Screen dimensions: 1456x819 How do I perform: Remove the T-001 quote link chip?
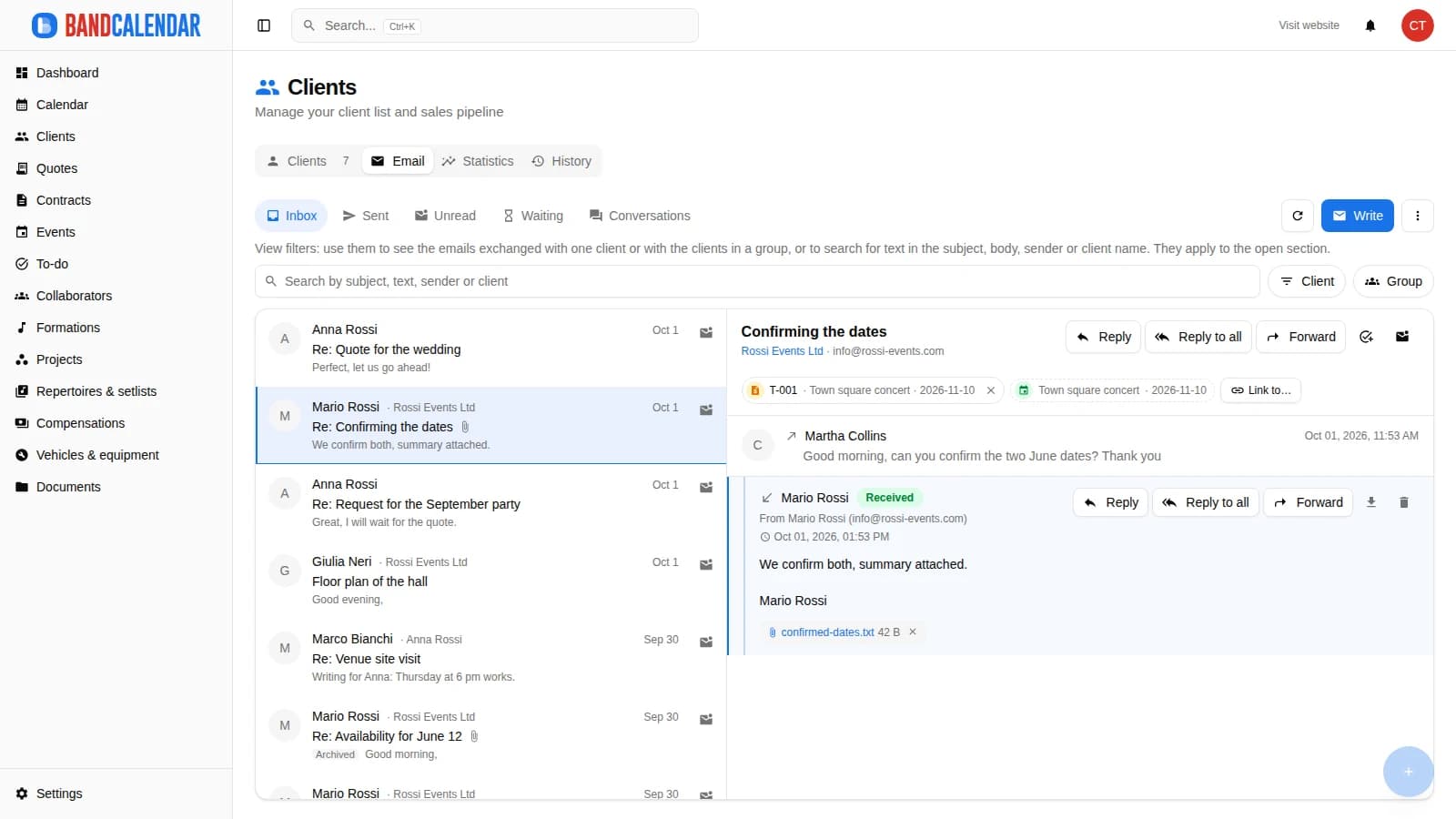click(991, 390)
